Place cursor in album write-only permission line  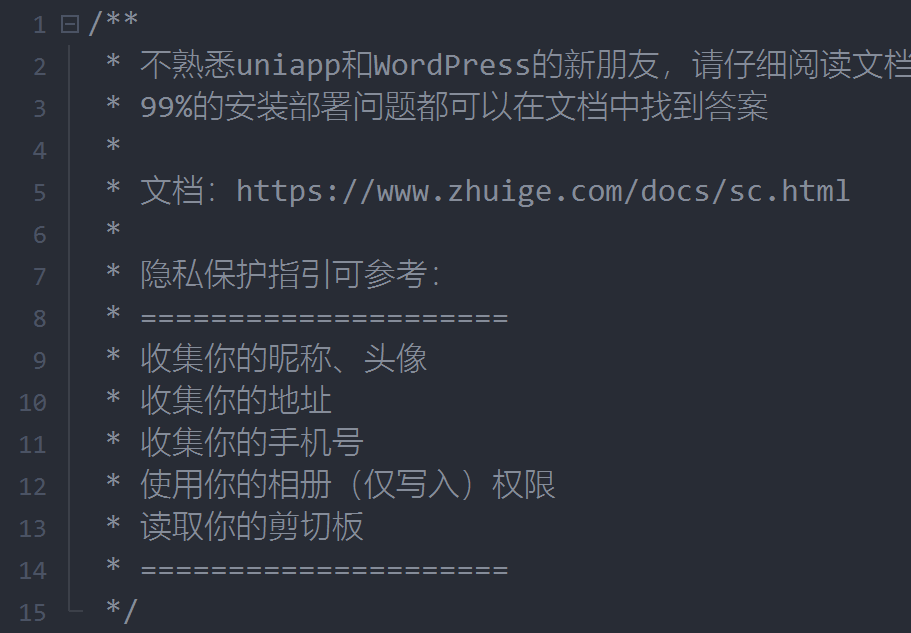pyautogui.click(x=347, y=484)
